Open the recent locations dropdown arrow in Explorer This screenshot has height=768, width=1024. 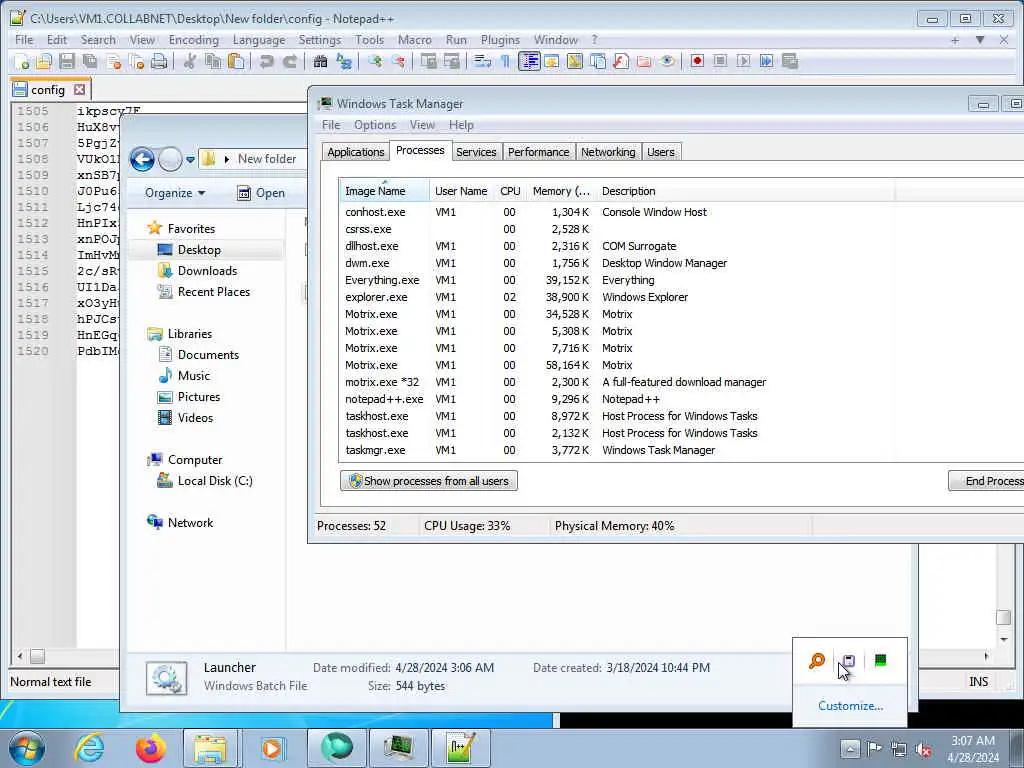(190, 159)
